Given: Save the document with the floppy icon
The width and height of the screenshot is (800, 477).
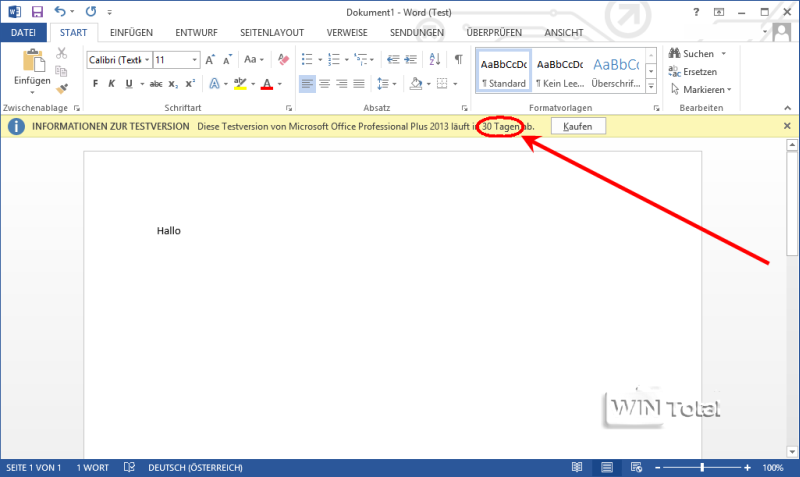Looking at the screenshot, I should [x=37, y=11].
